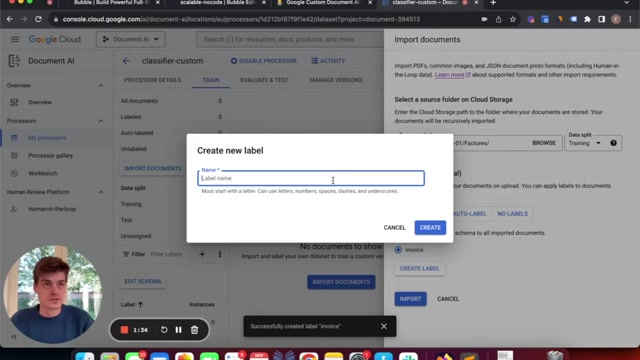Open the Learn more link

(452, 75)
